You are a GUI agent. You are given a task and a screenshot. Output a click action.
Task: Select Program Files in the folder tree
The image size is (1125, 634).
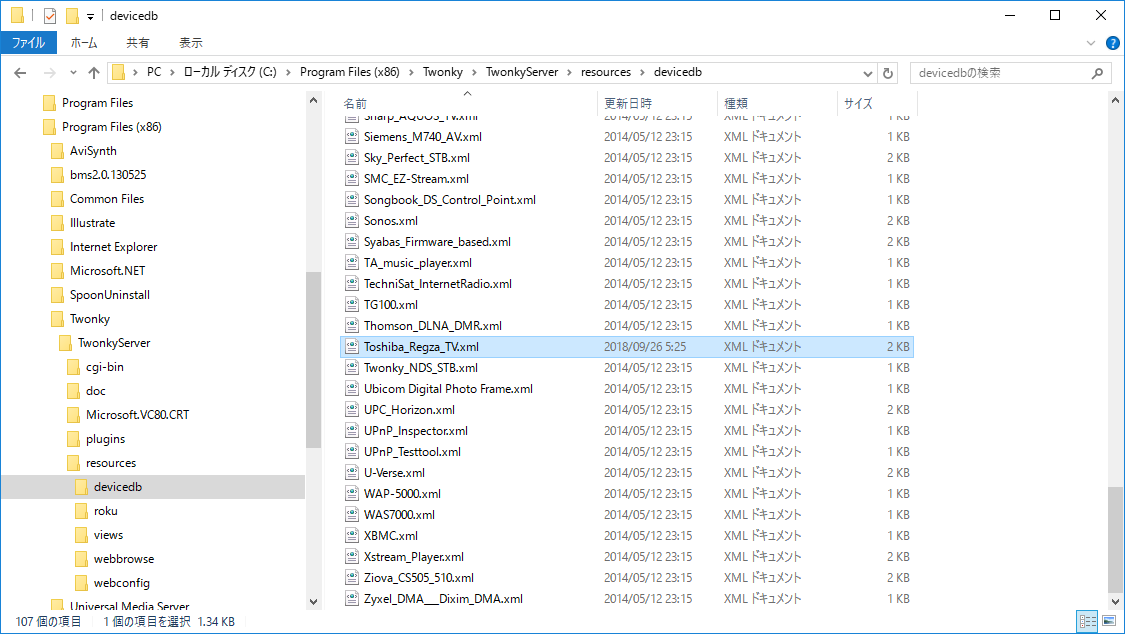(98, 103)
